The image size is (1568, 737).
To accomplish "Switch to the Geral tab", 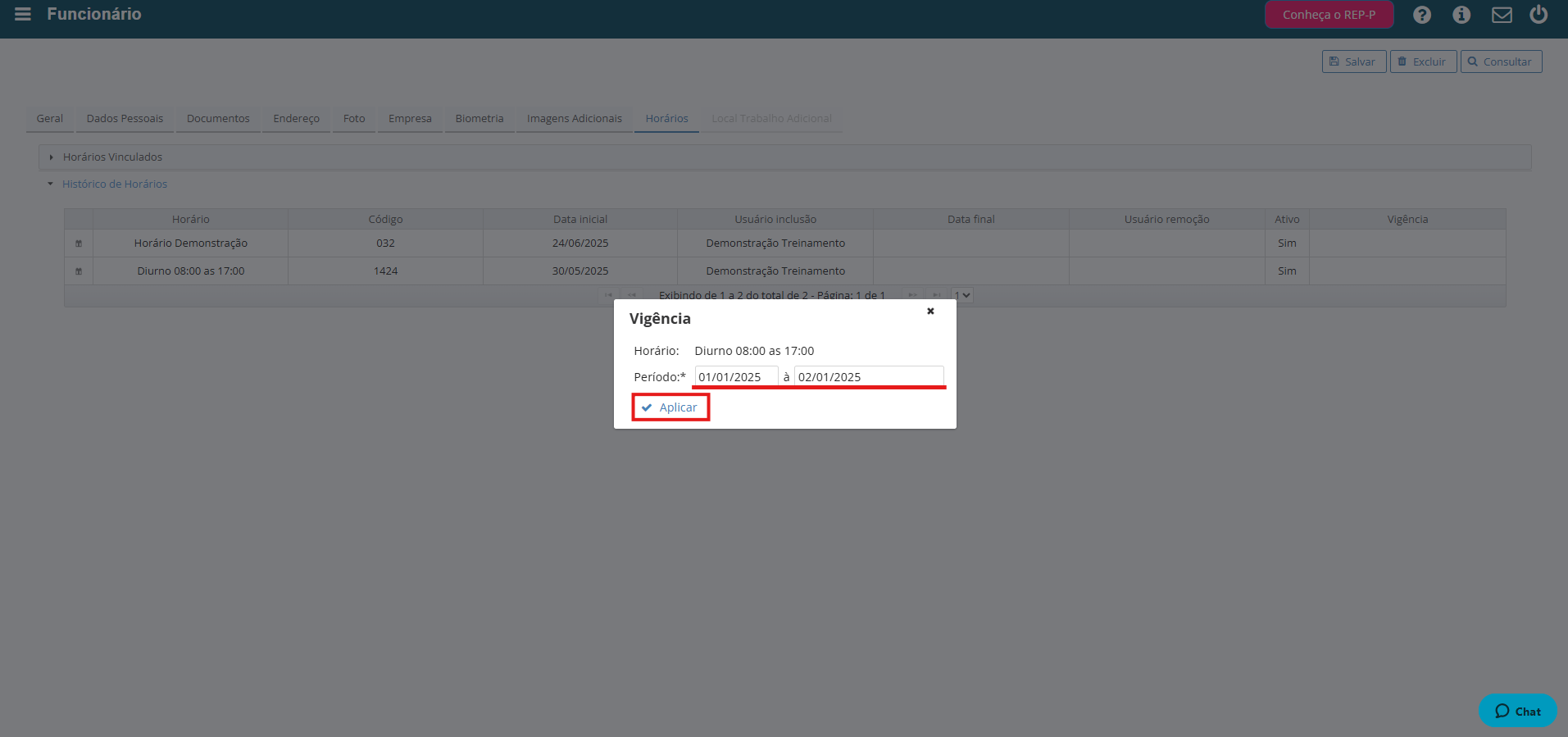I will 50,119.
